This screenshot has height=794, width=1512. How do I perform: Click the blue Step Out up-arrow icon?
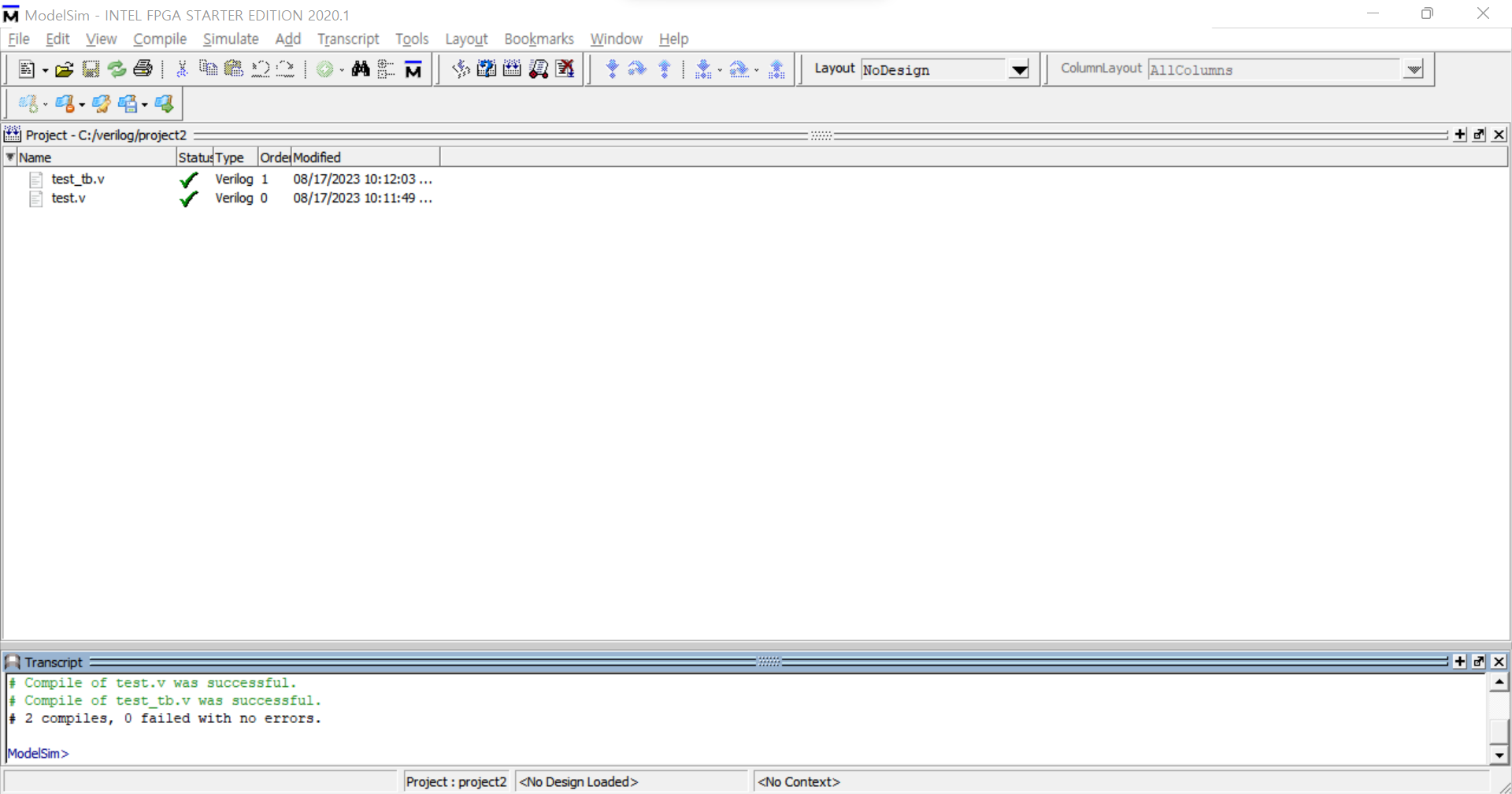click(665, 69)
